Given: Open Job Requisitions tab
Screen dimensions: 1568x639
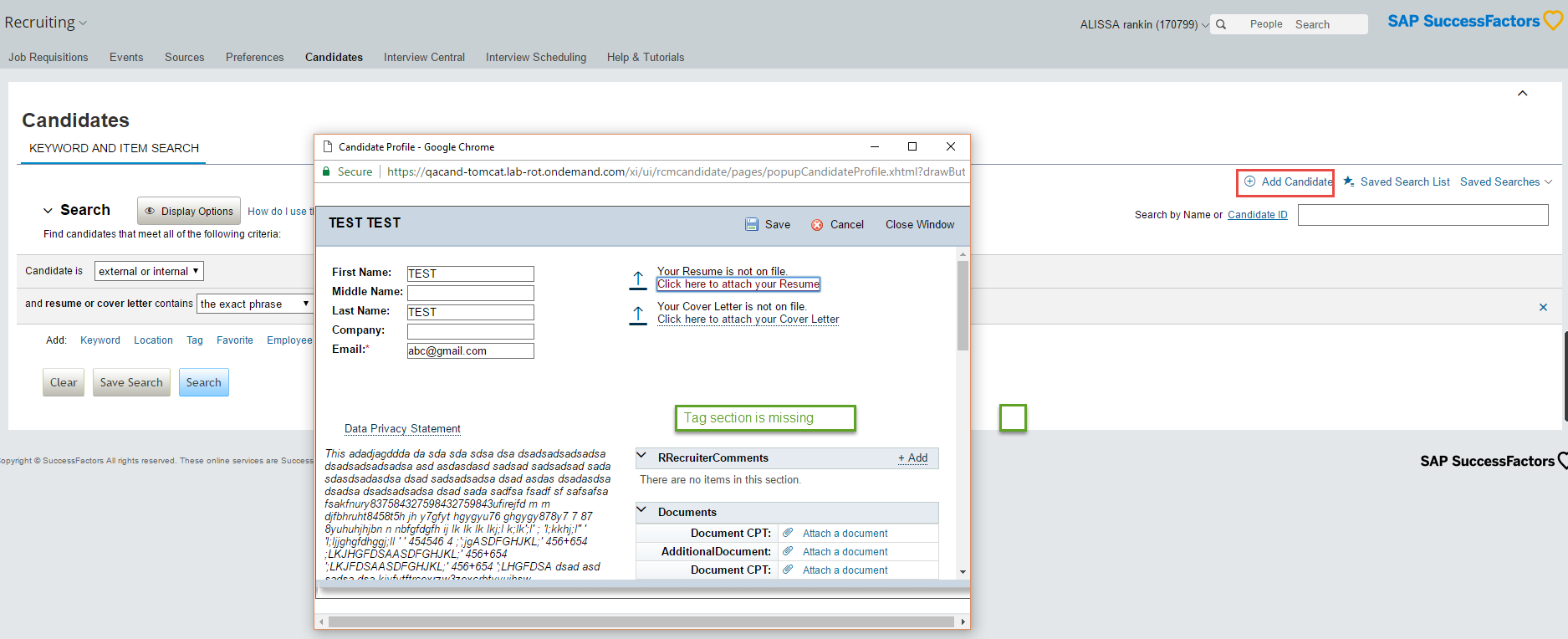Looking at the screenshot, I should coord(49,57).
